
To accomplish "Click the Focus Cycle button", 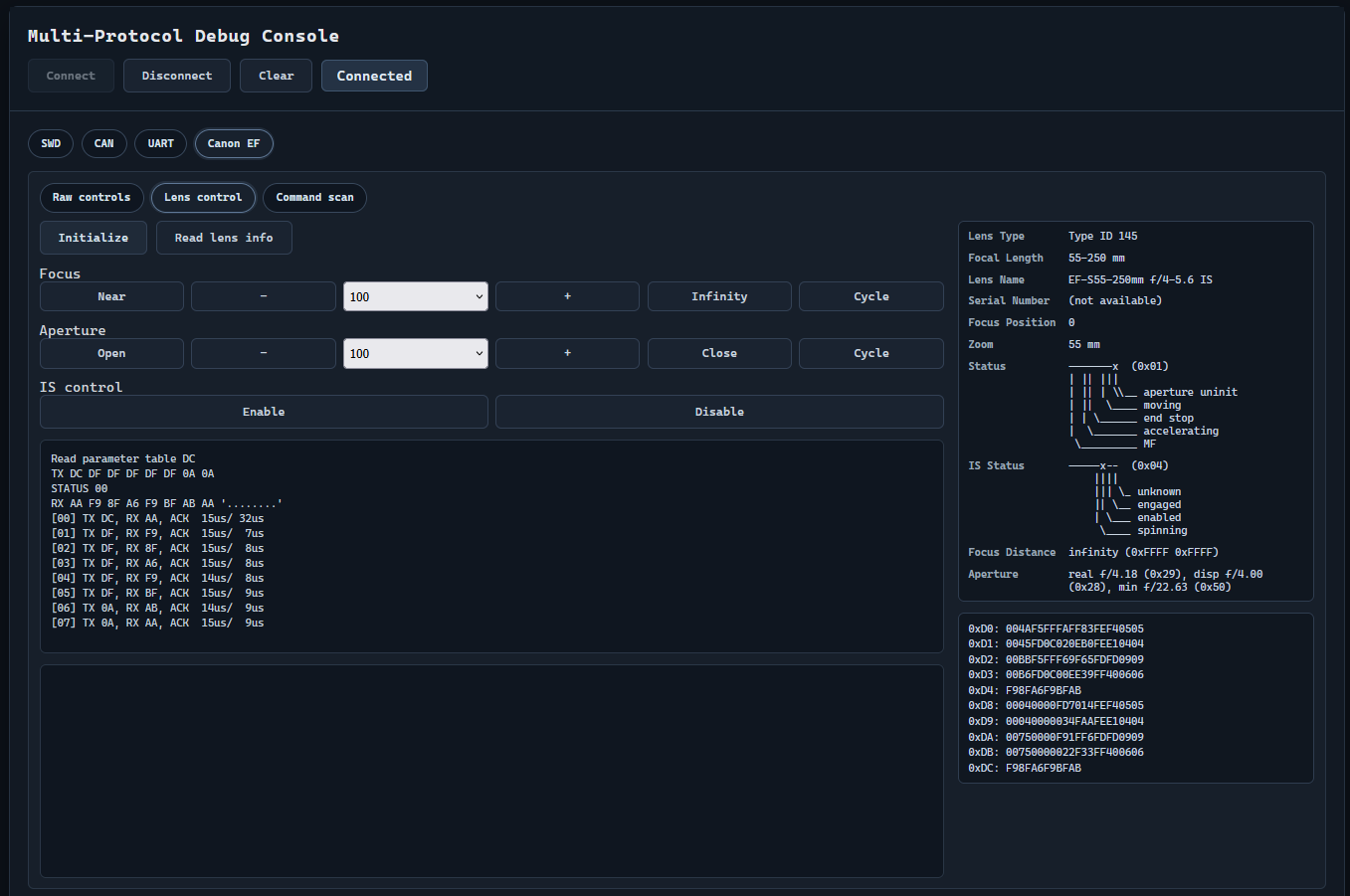I will 871,296.
